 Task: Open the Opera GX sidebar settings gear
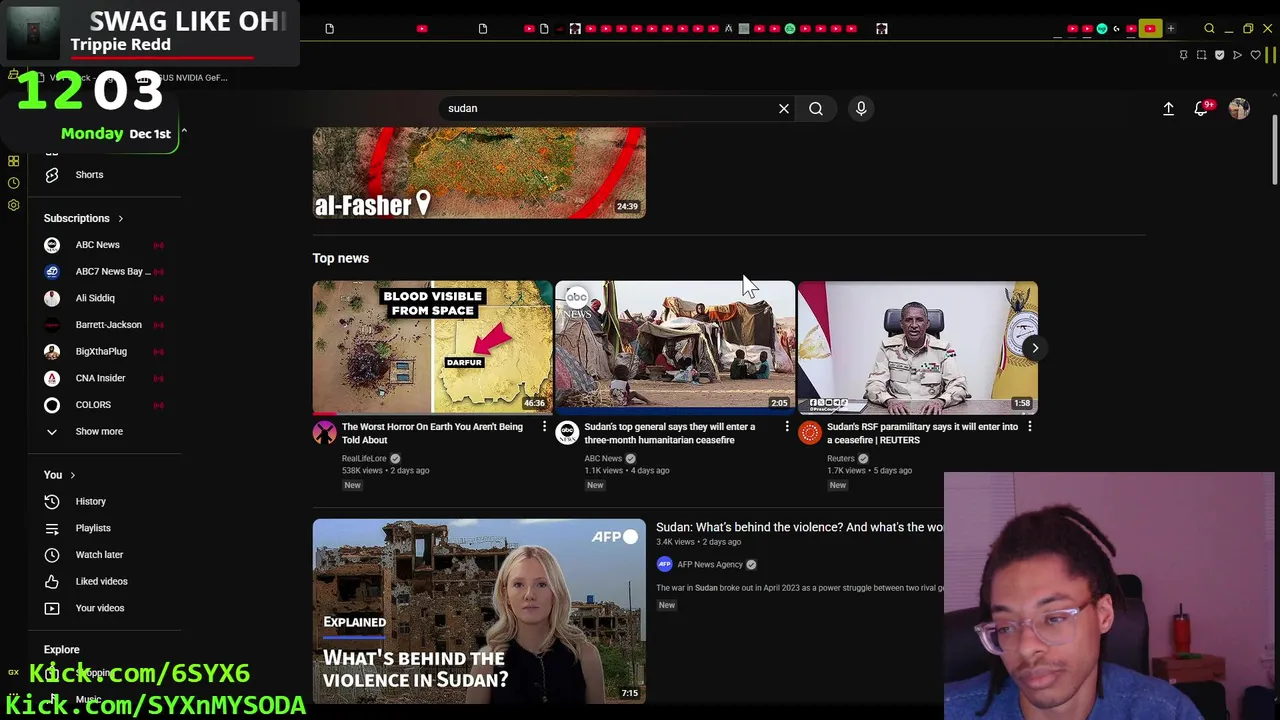pos(13,205)
